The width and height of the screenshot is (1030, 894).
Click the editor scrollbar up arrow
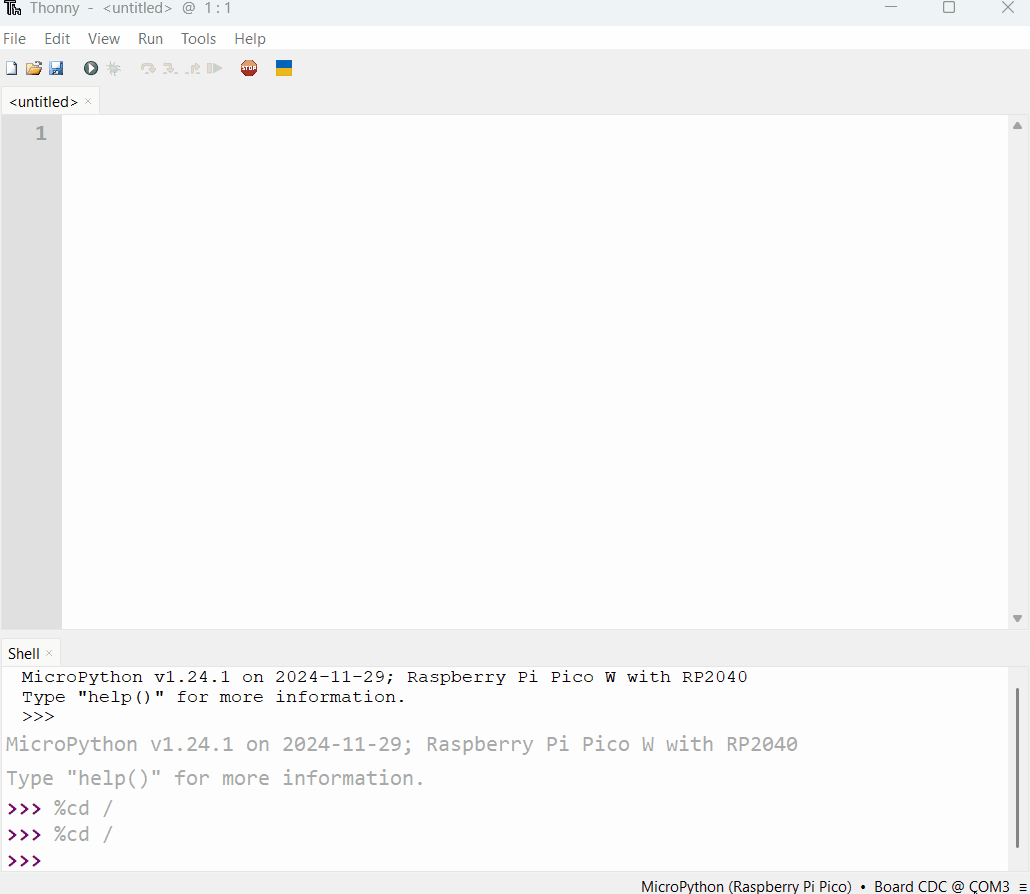click(1018, 125)
